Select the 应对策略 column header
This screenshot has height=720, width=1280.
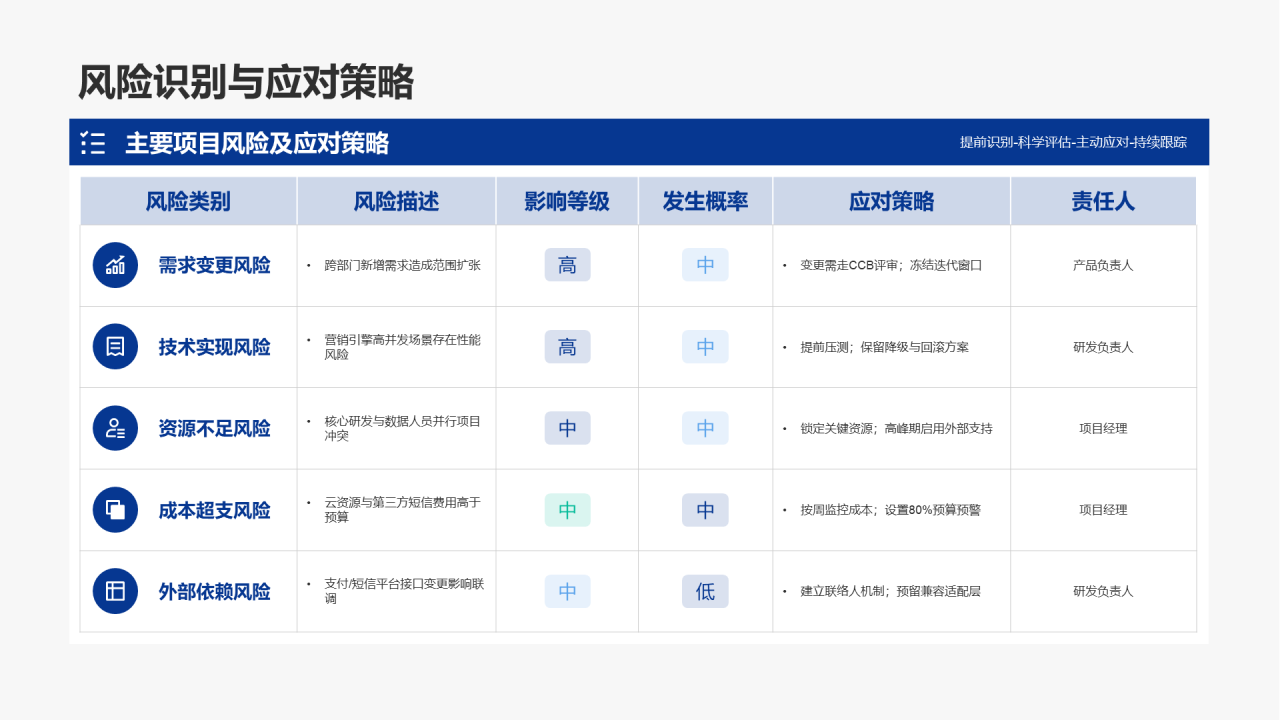(892, 201)
